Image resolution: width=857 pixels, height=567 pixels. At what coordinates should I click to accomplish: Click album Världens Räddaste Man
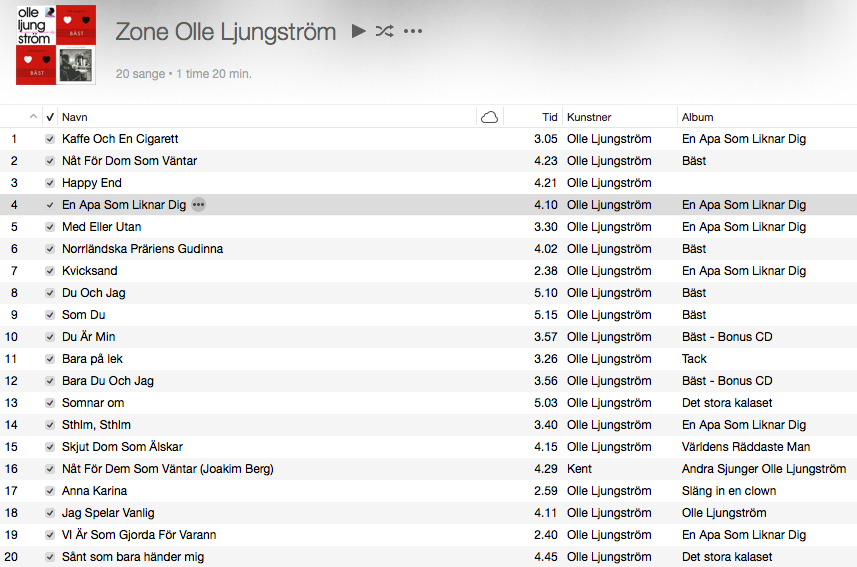pos(746,447)
